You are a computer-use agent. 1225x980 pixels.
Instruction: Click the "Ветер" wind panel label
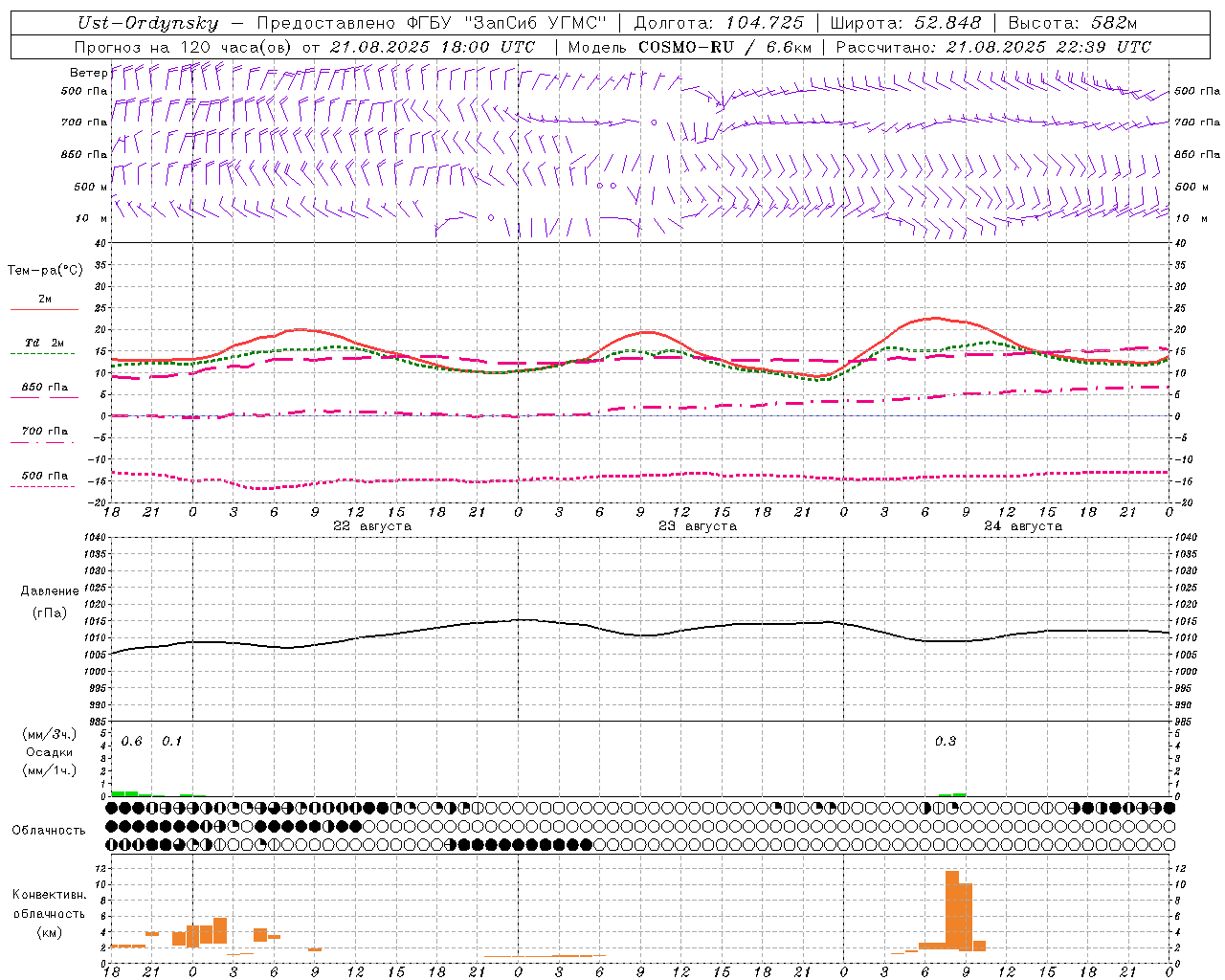tap(88, 73)
